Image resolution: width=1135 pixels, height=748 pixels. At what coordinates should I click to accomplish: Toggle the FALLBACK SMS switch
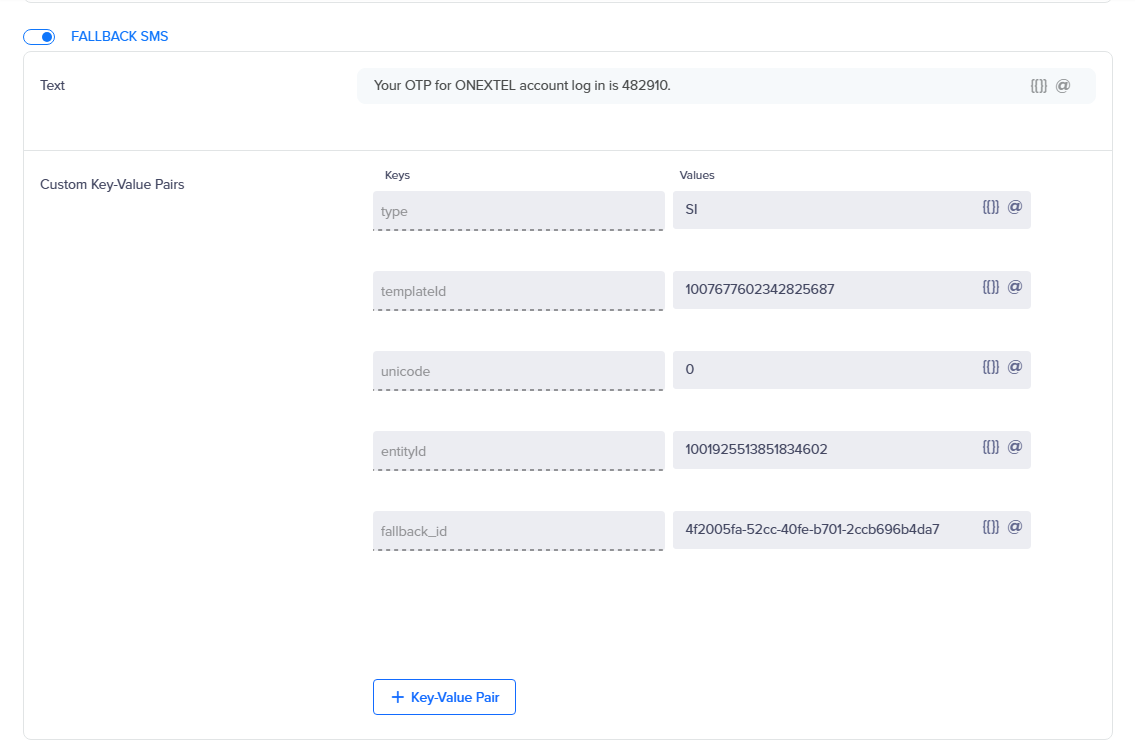tap(39, 37)
